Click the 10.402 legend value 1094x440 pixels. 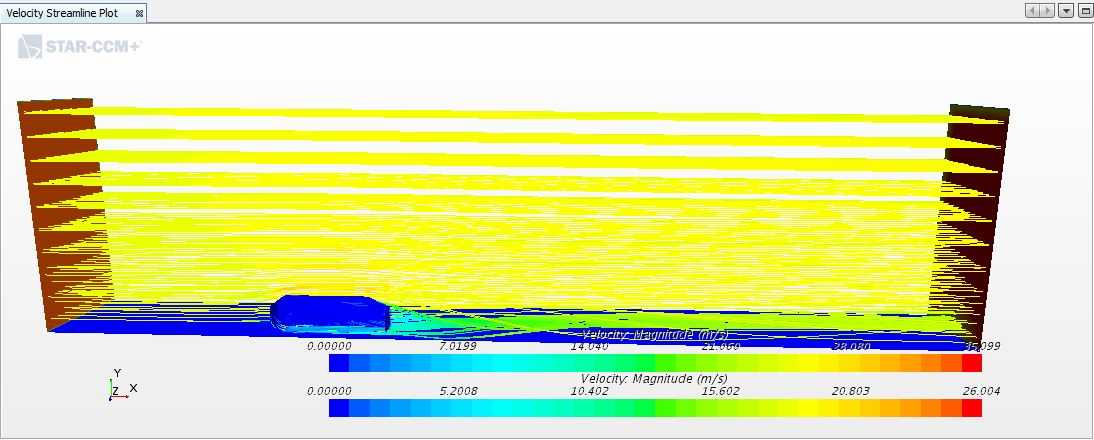pyautogui.click(x=590, y=391)
